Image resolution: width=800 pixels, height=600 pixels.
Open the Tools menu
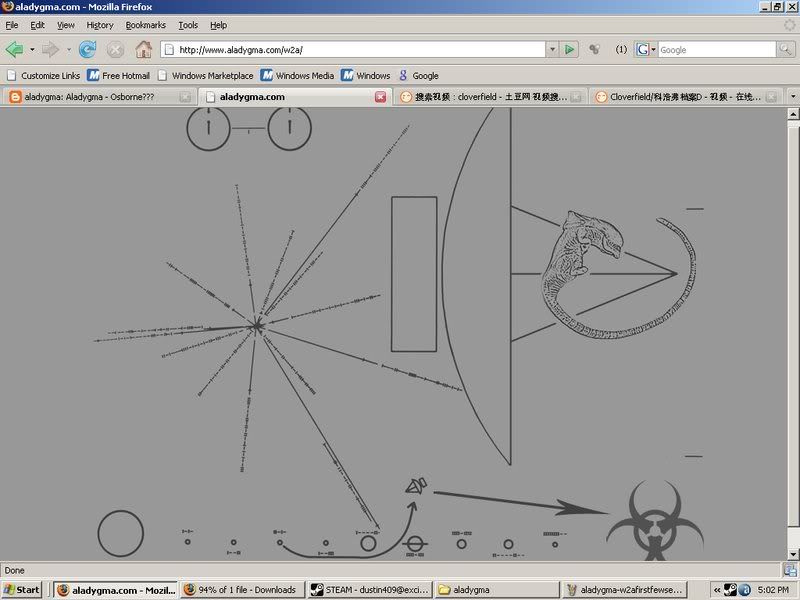[x=188, y=25]
